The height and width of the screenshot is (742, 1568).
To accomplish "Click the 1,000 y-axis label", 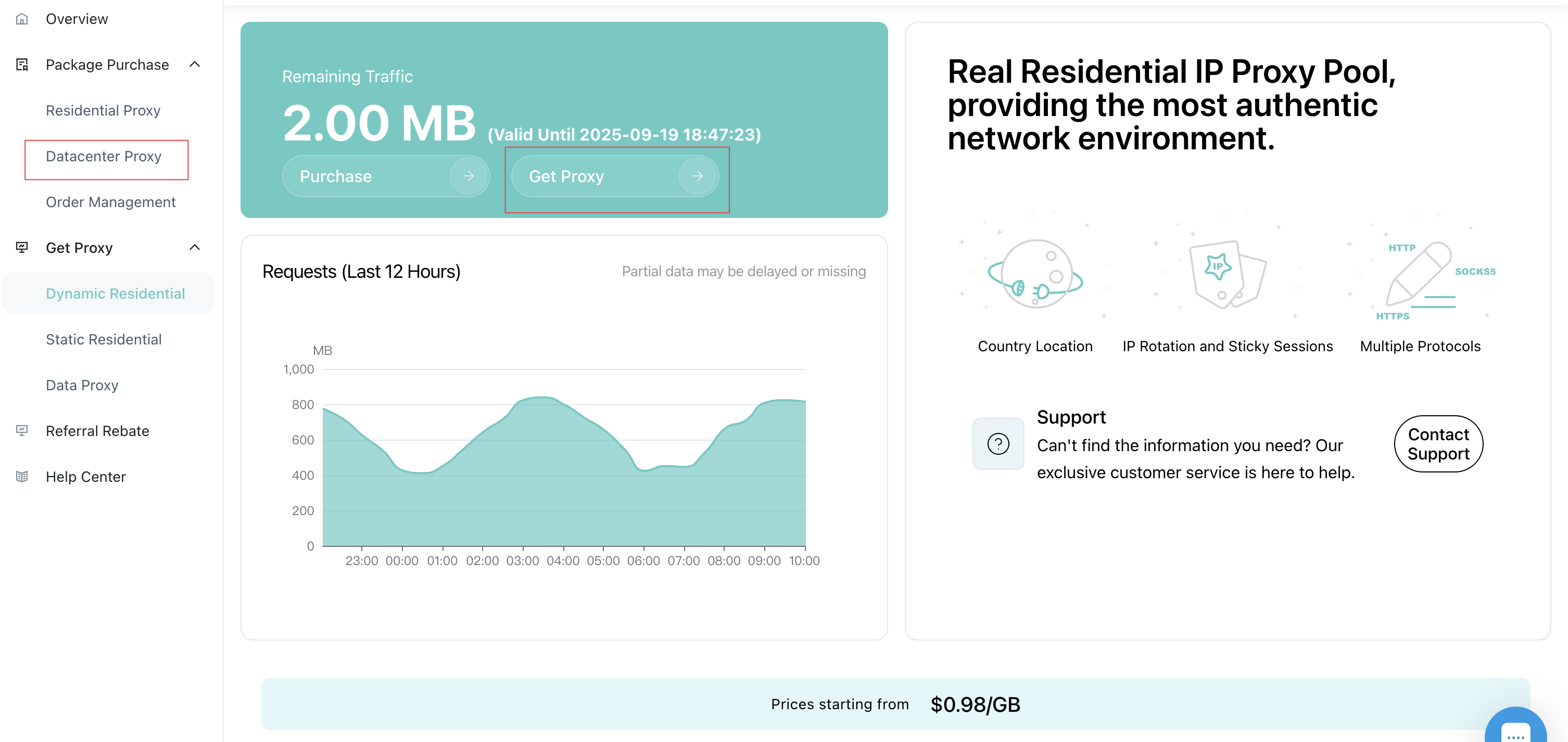I will tap(299, 369).
